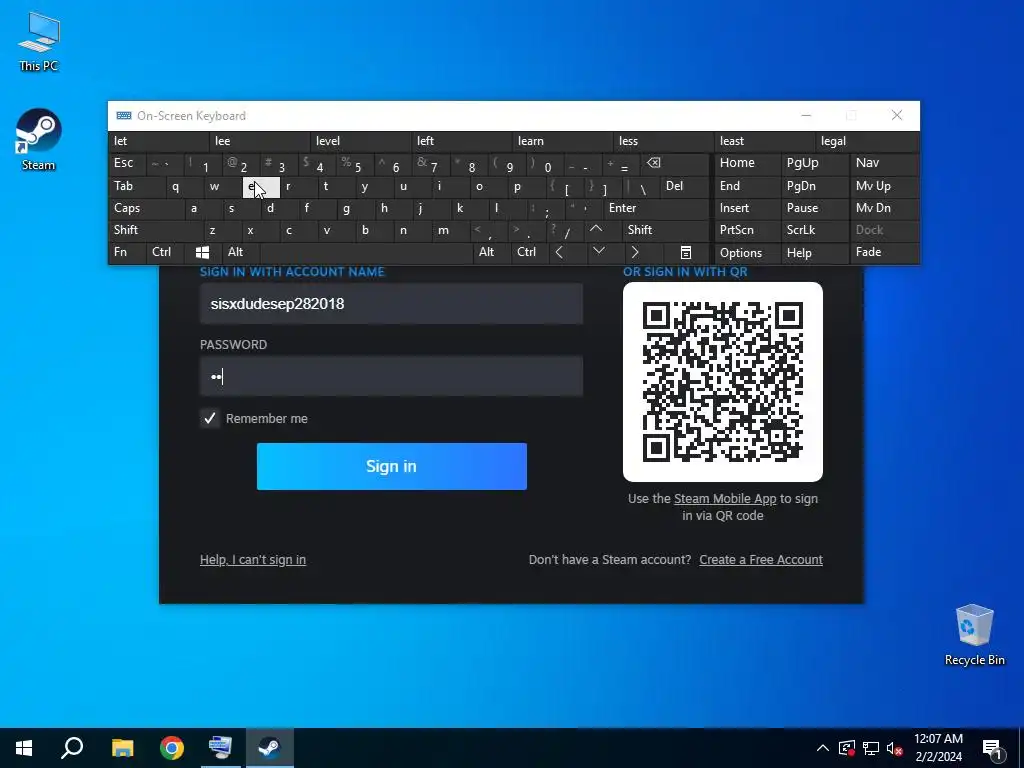Choose the 'legal' text suggestion
This screenshot has height=768, width=1024.
click(x=867, y=141)
